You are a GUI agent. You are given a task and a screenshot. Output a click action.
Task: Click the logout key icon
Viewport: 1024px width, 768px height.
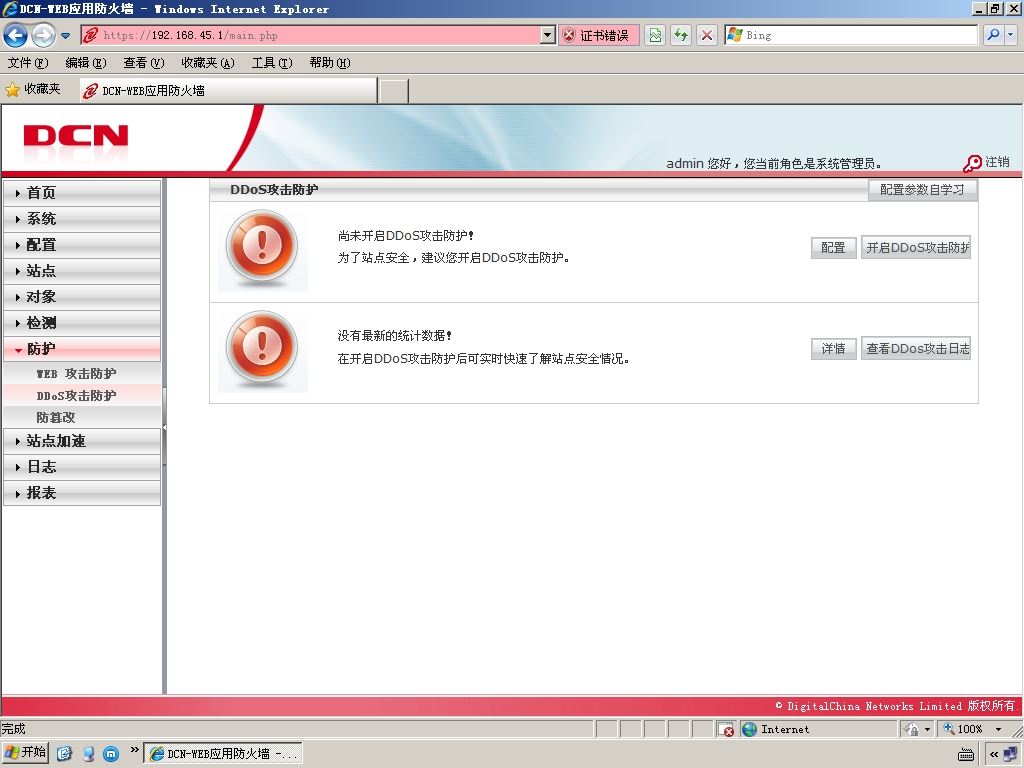(972, 163)
